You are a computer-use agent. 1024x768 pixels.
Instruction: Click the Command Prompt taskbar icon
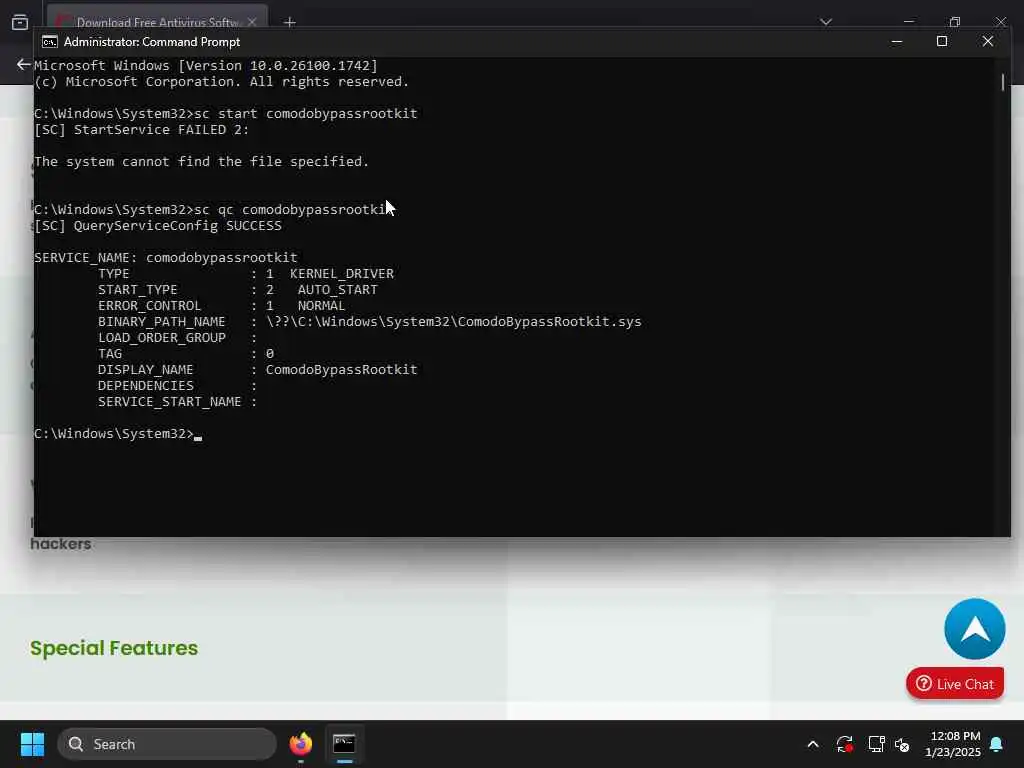point(344,744)
